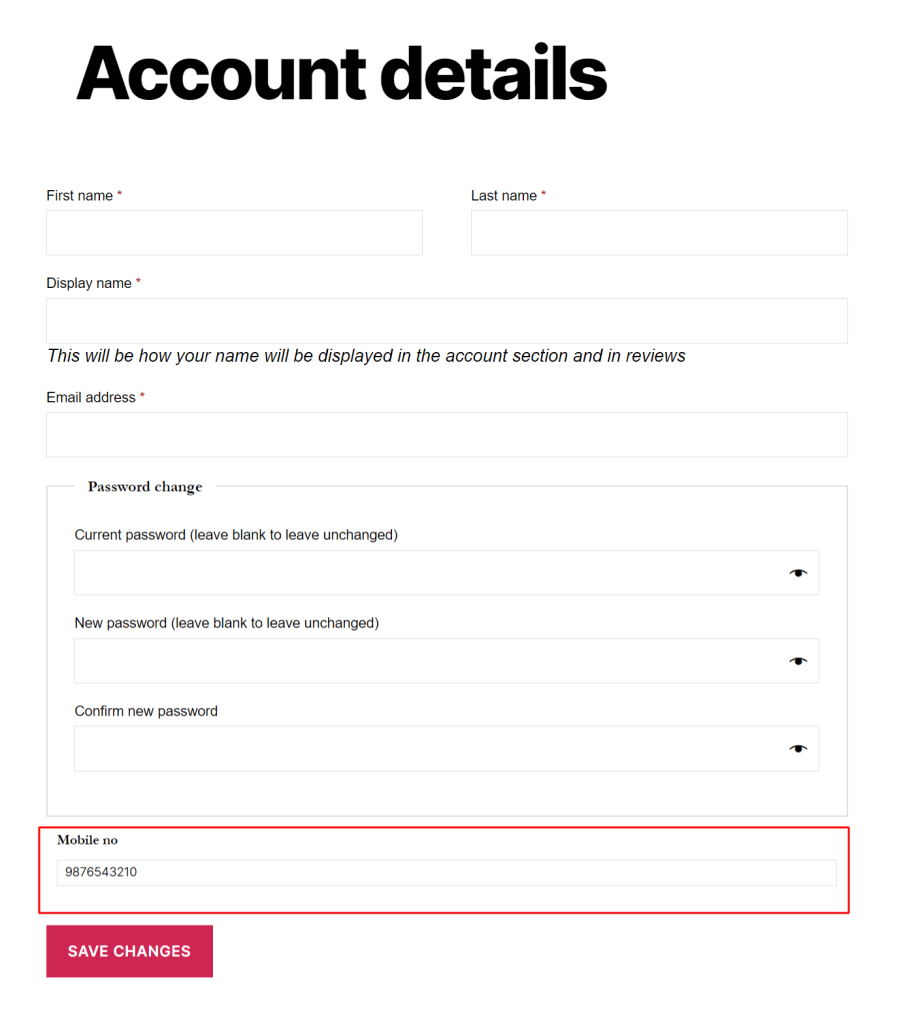Click into the Last name text box

(659, 233)
